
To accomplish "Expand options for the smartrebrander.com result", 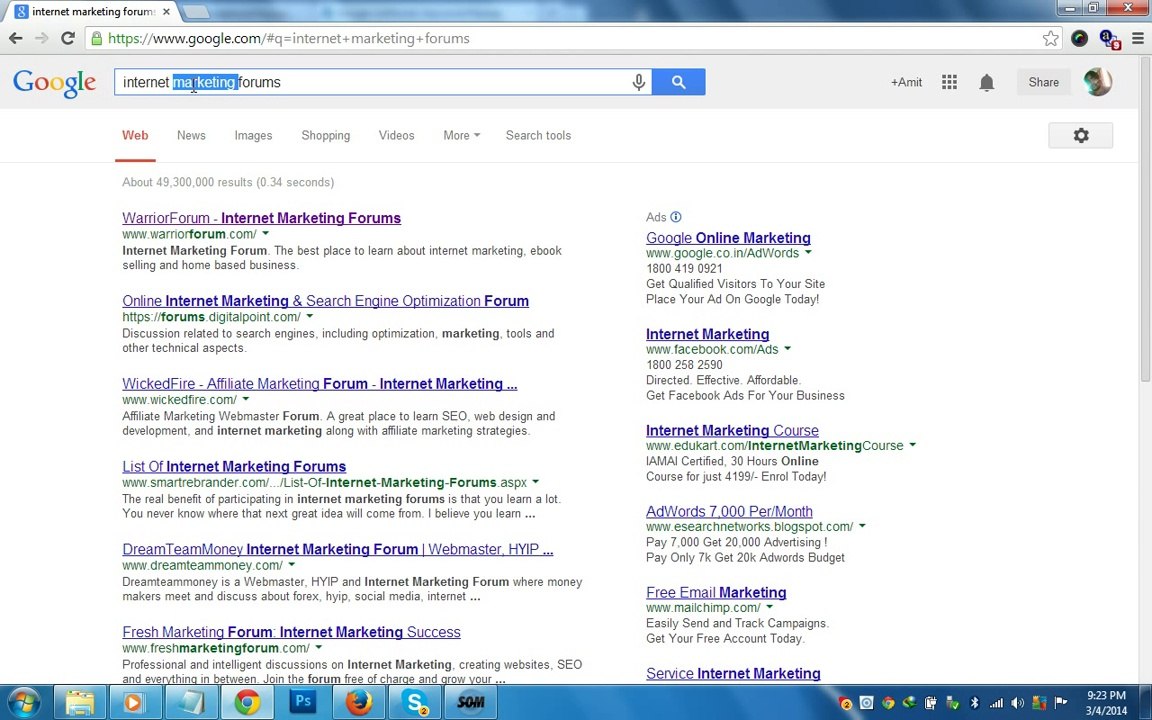I will click(x=535, y=482).
